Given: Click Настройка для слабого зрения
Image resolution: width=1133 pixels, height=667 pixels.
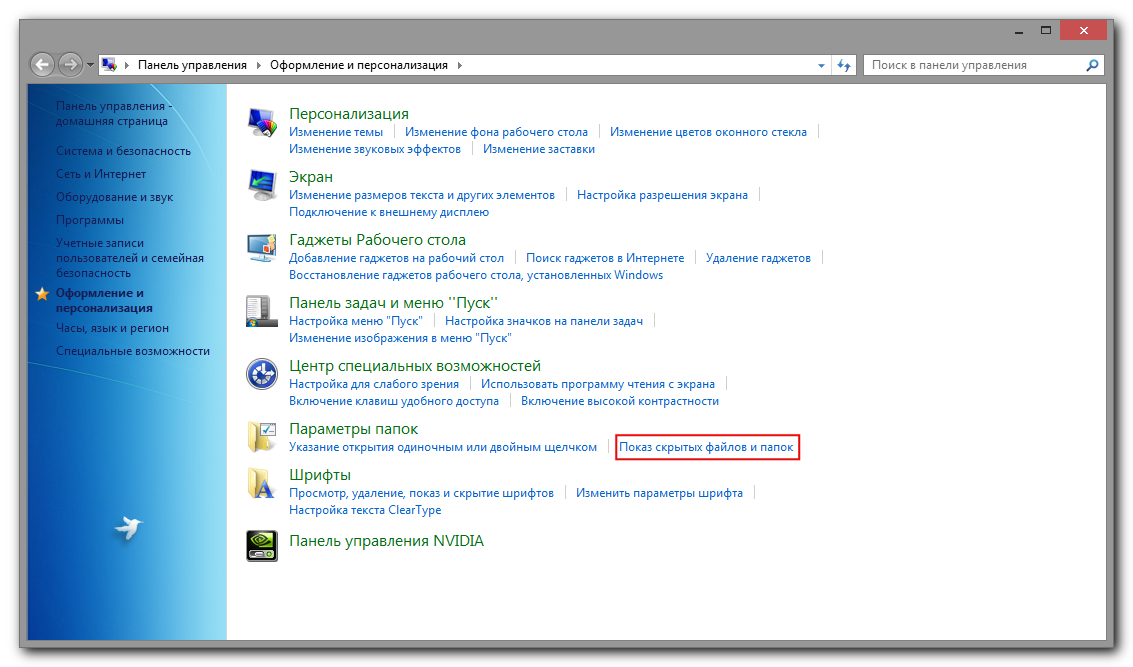Looking at the screenshot, I should [x=374, y=384].
